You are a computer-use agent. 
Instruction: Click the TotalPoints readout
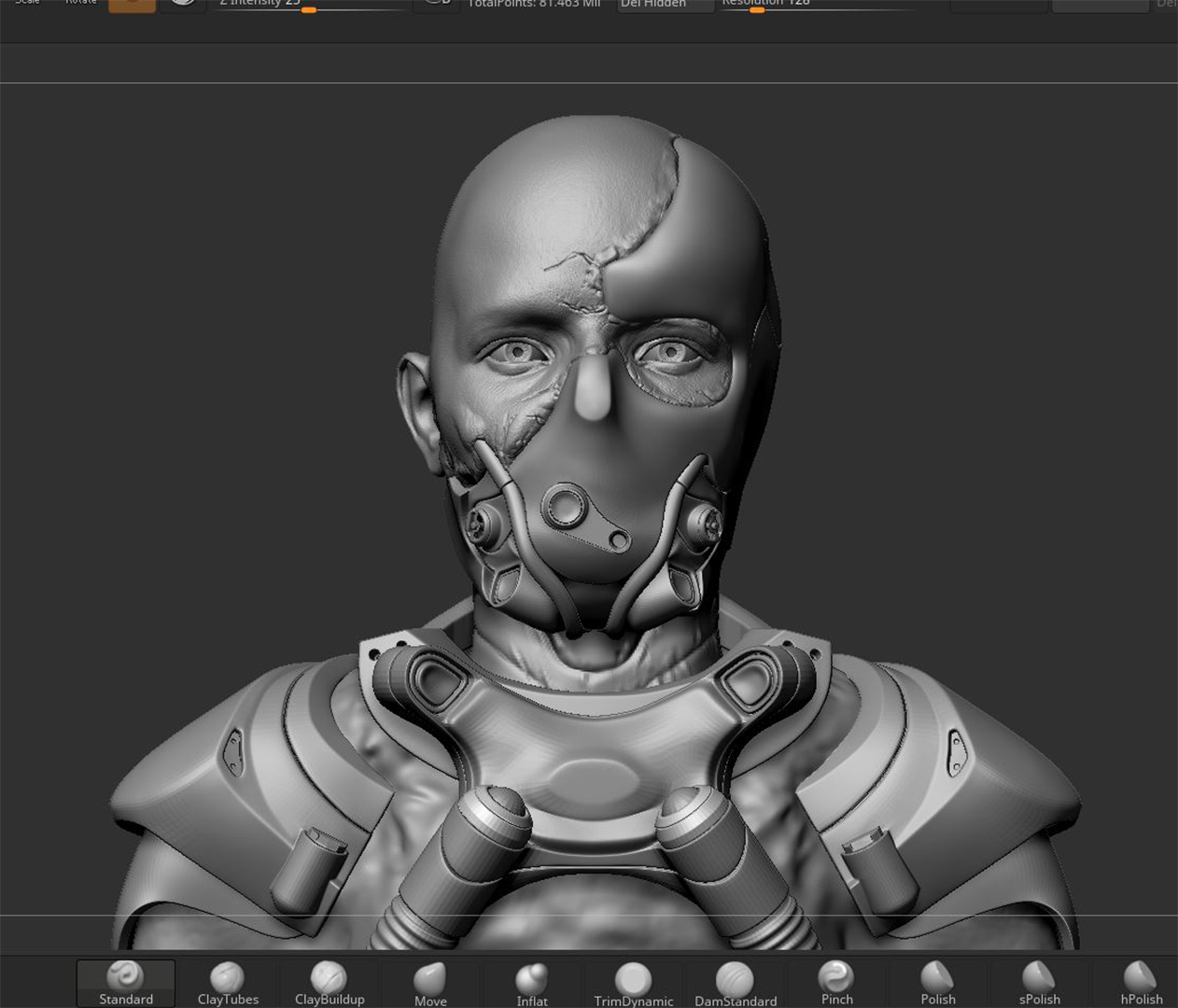coord(534,5)
